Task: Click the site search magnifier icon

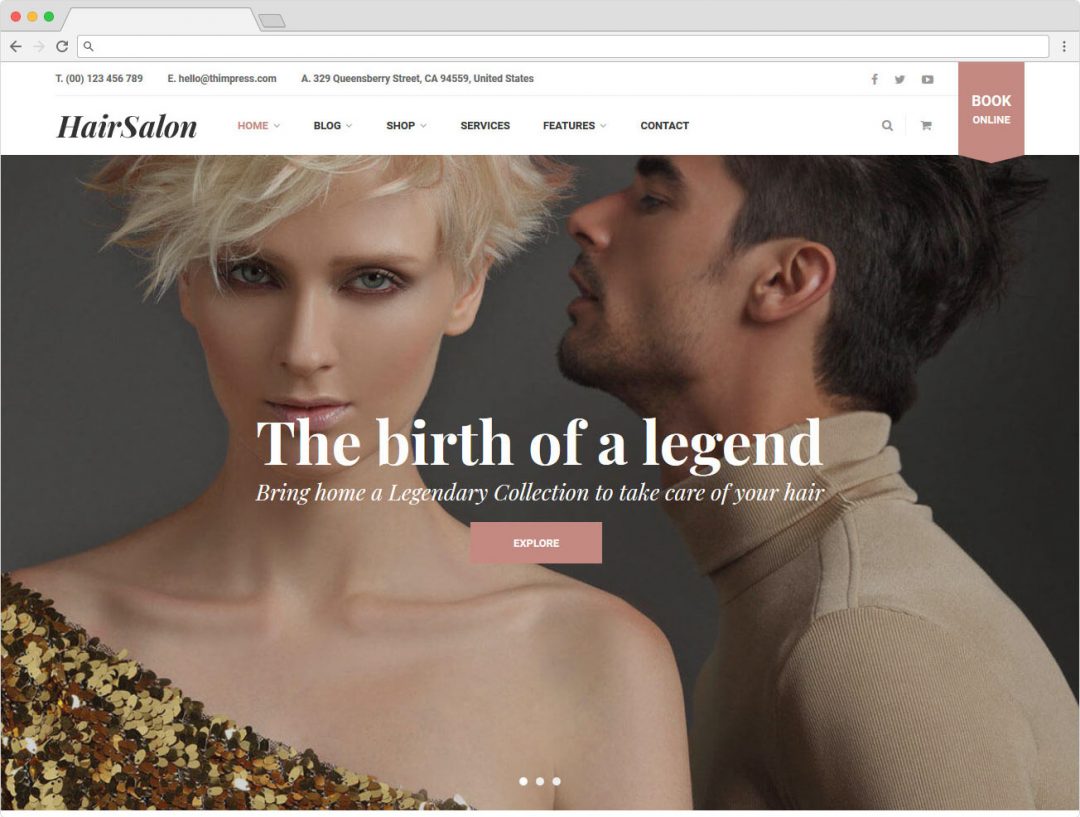Action: [887, 125]
